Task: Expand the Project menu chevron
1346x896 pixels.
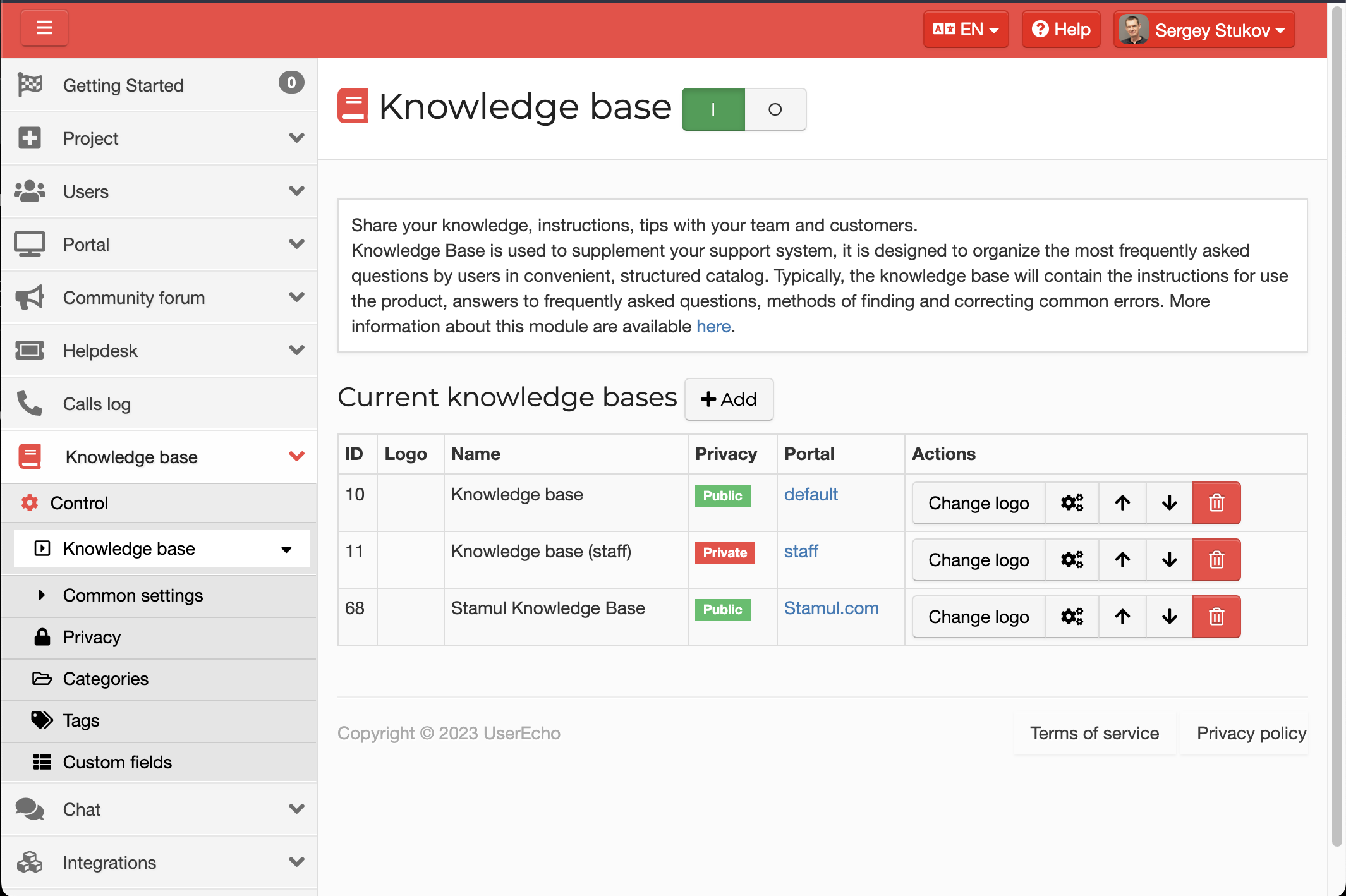Action: pyautogui.click(x=296, y=138)
